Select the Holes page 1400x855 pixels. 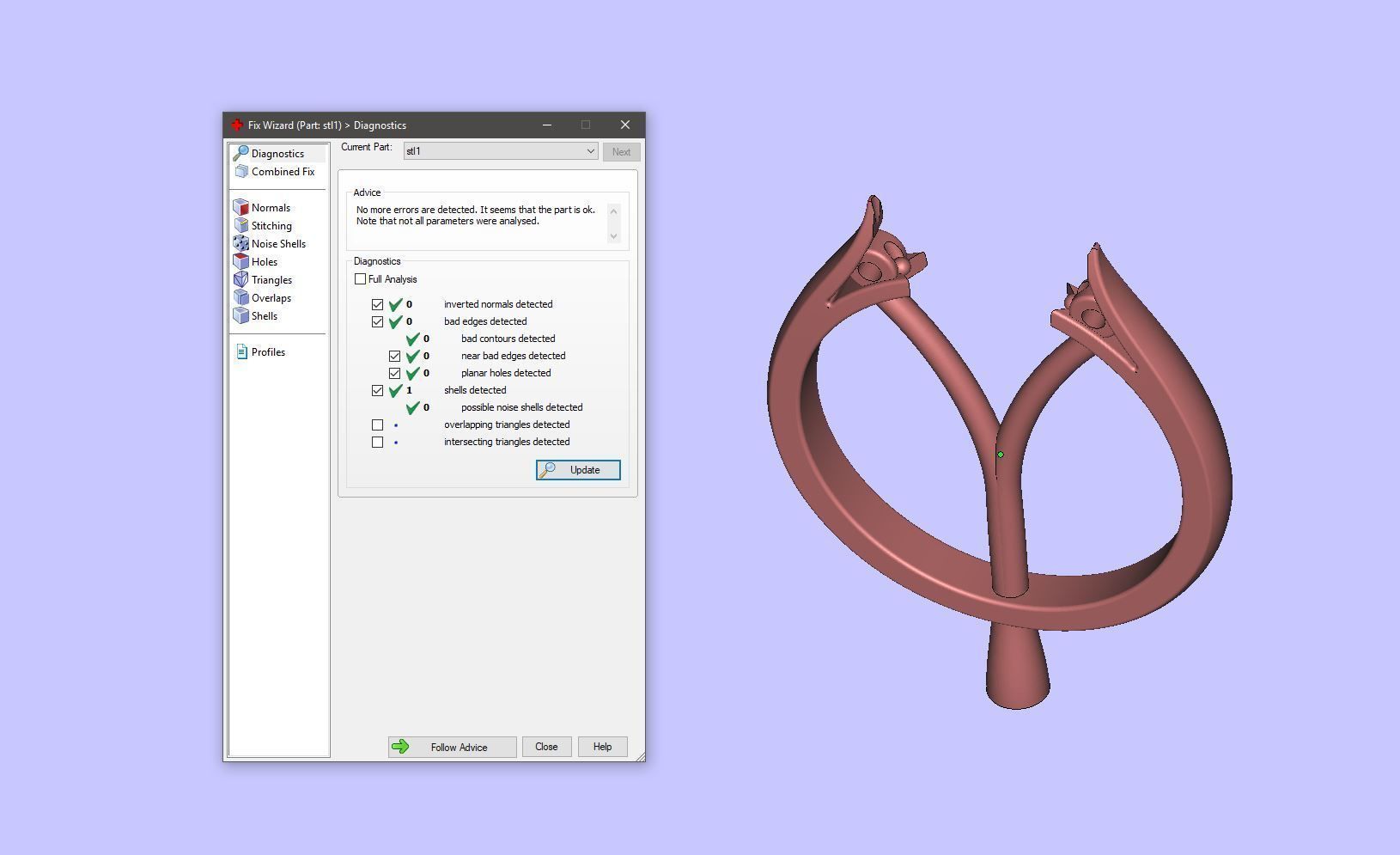[x=265, y=262]
